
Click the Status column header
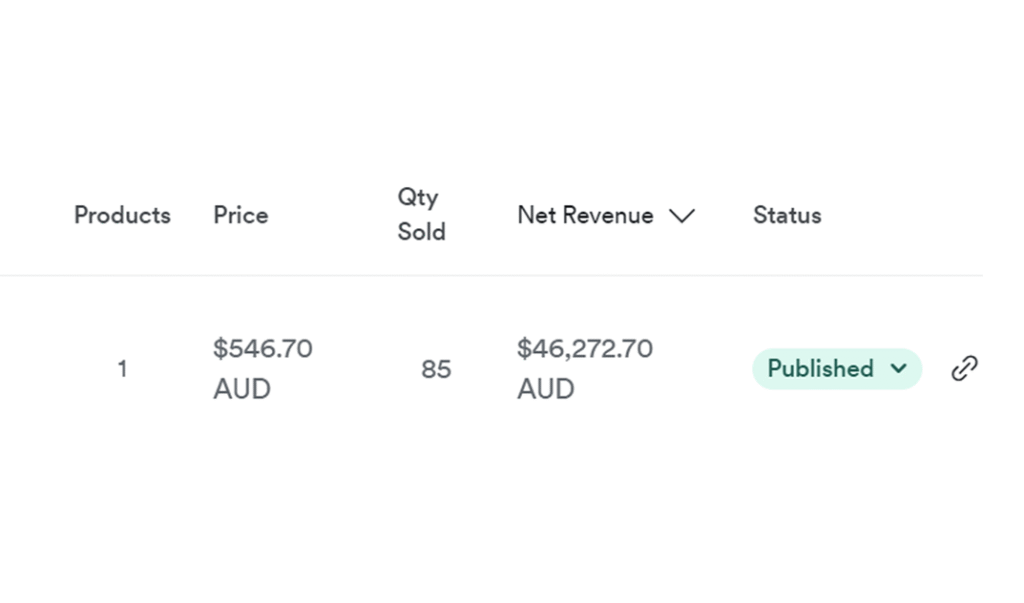point(787,215)
